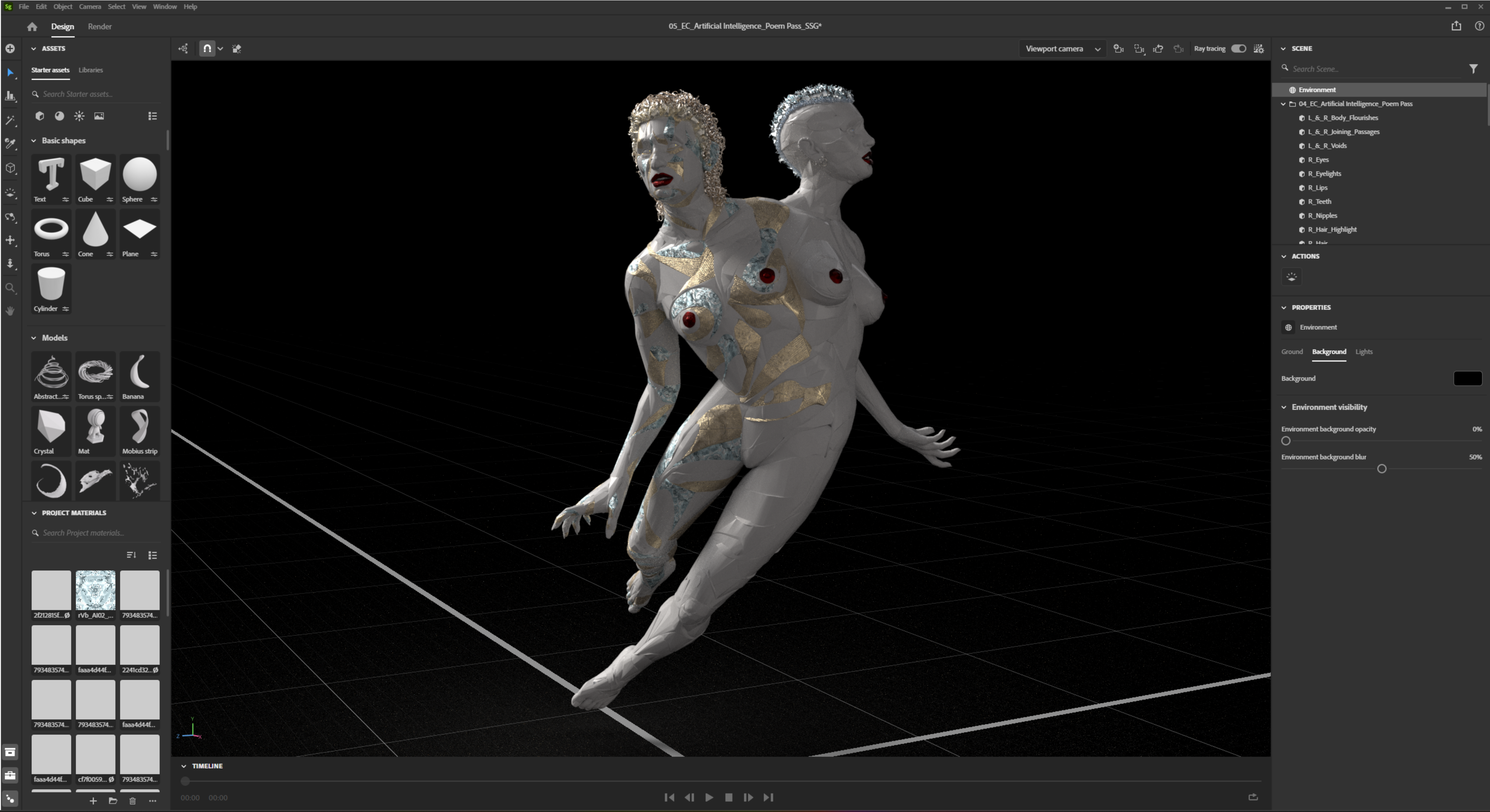Select the magic wand tool in left toolbar
Screen dimensions: 1490x812
10,120
